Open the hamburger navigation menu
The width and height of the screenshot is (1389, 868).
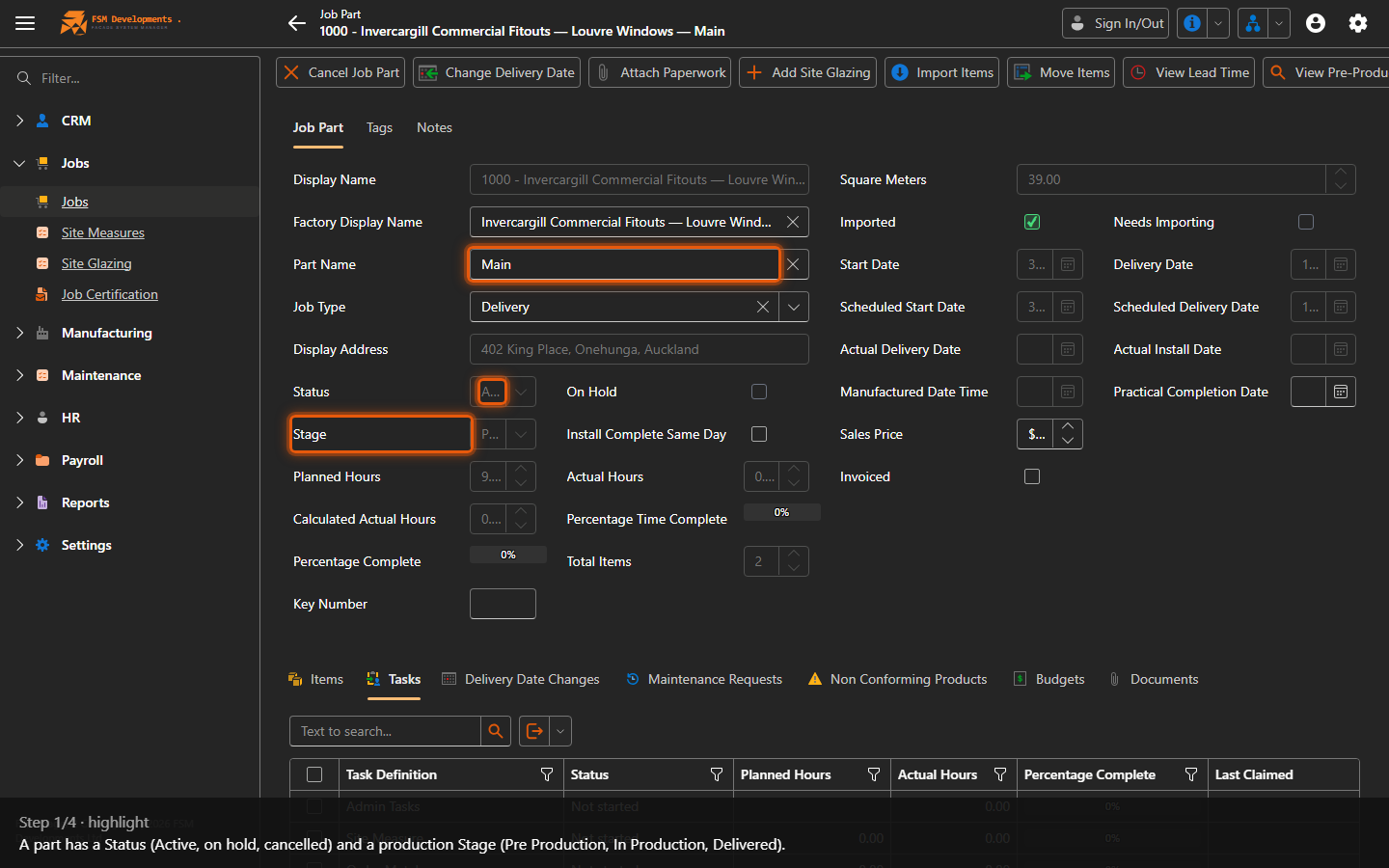[25, 23]
